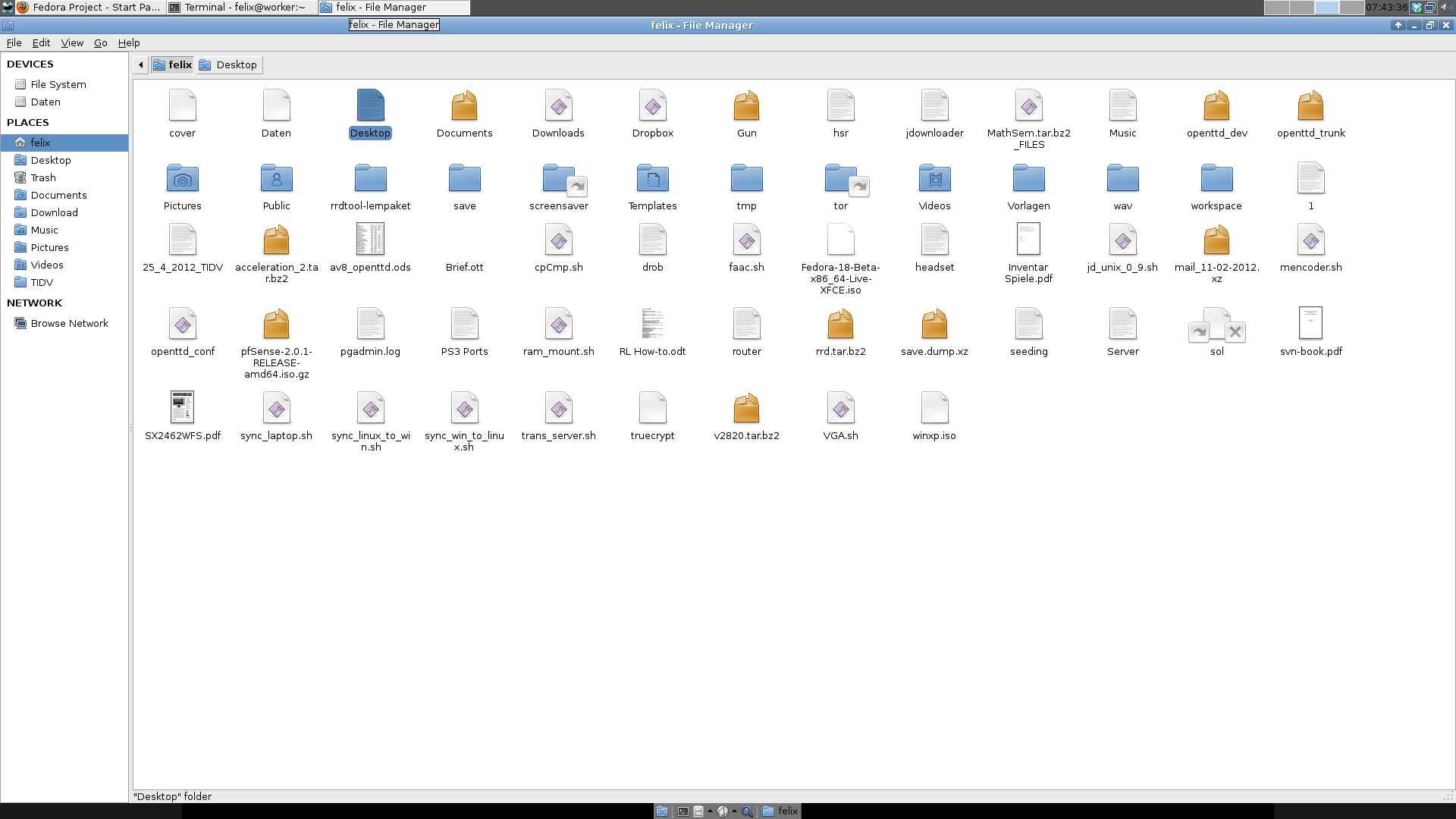Screen dimensions: 1456x819
Task: Click the magnifier search launcher in bottom panel
Action: click(x=747, y=811)
